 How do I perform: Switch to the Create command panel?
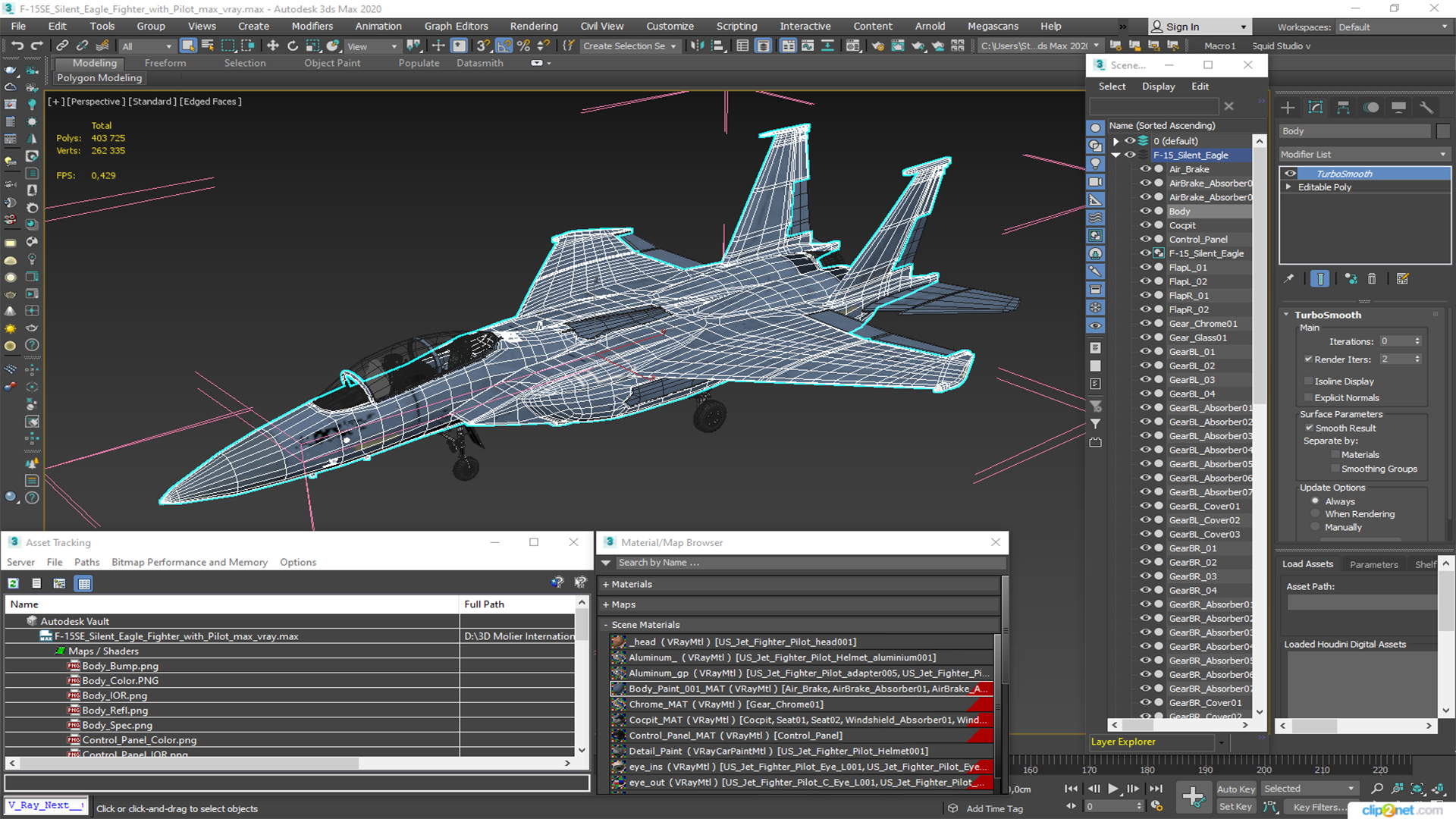(1288, 108)
